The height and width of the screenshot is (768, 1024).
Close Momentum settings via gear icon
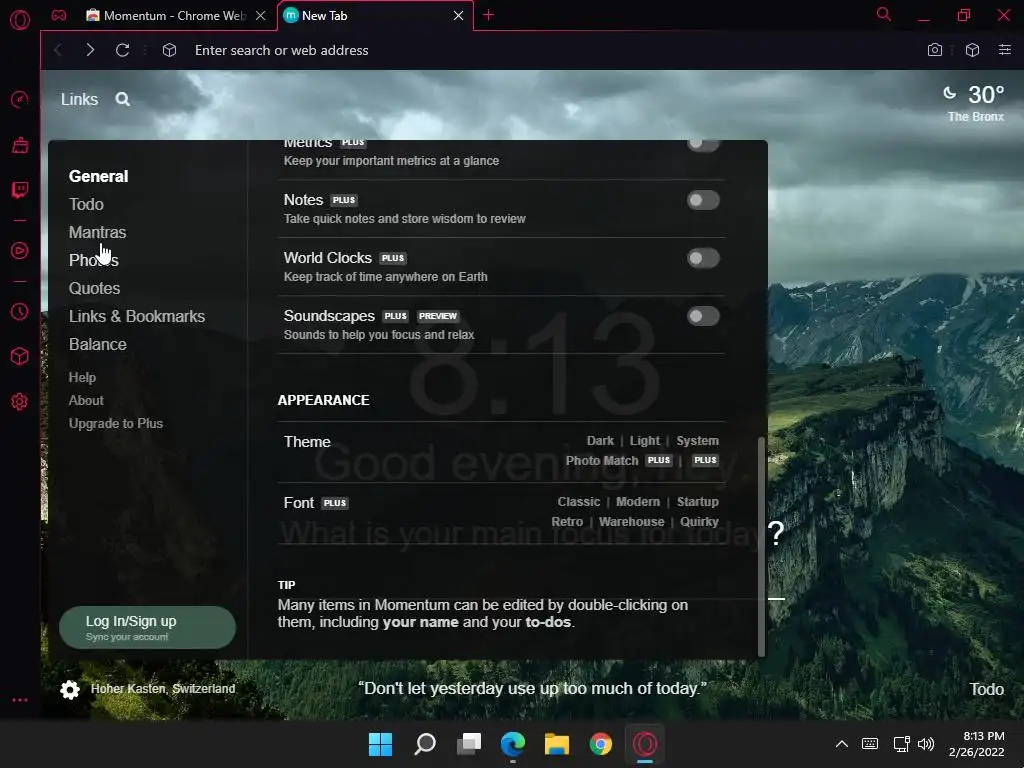click(70, 690)
